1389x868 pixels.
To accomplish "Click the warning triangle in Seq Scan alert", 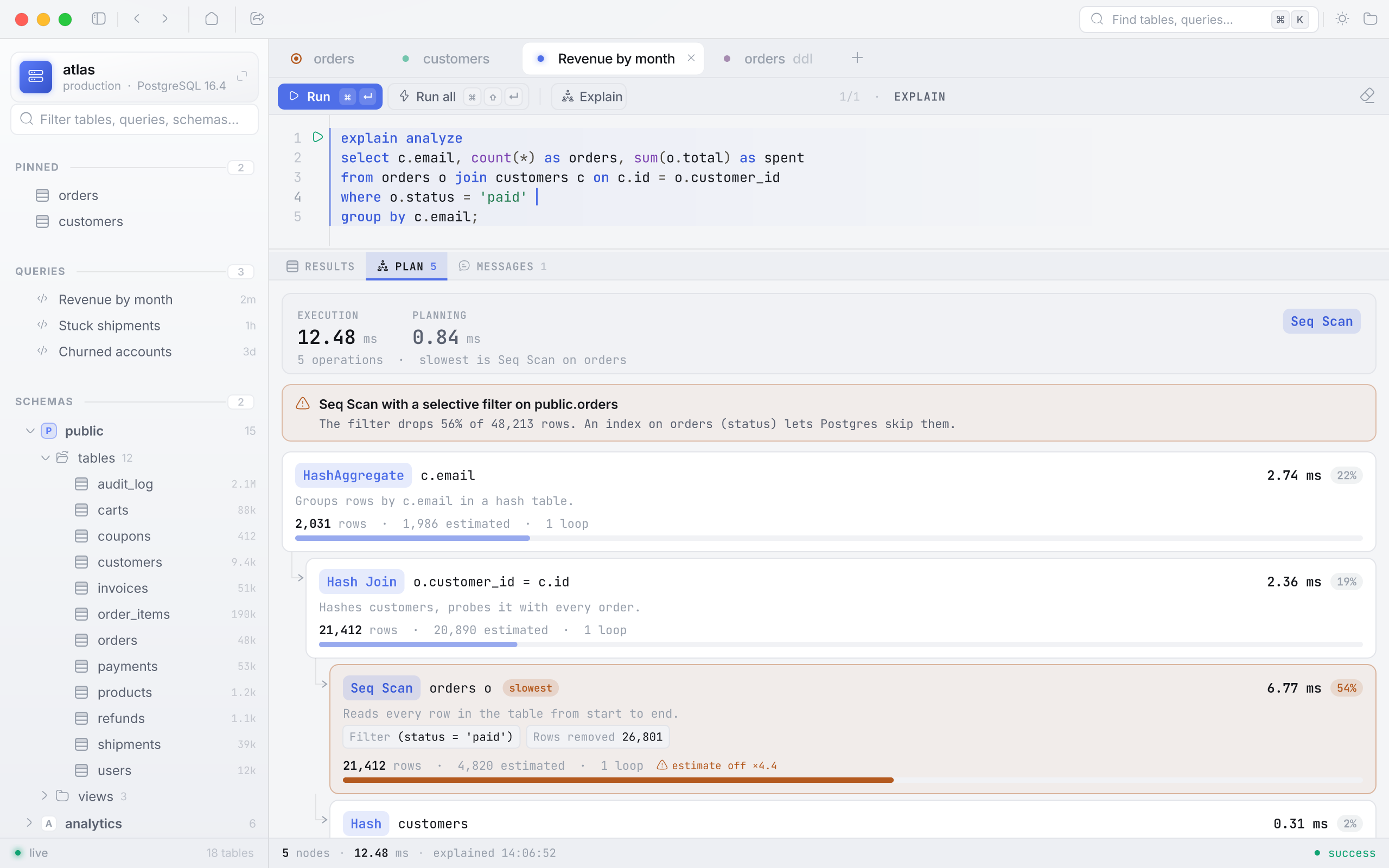I will click(x=302, y=404).
